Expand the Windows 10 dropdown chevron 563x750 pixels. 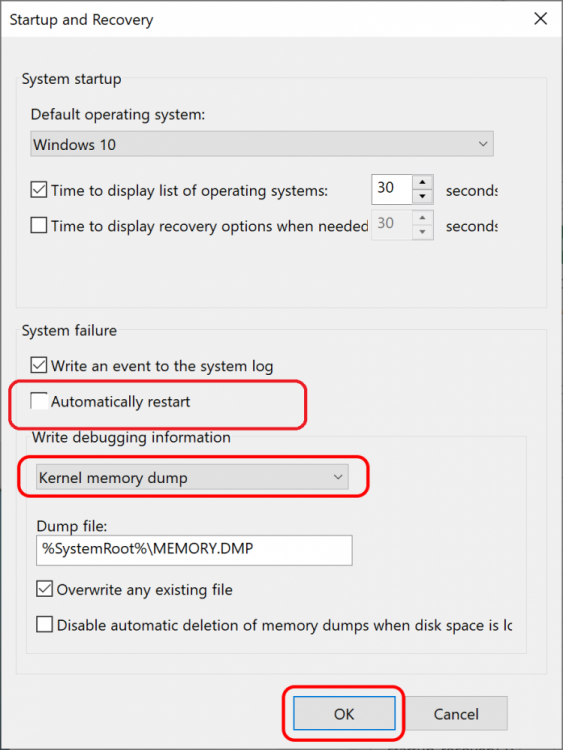coord(483,144)
